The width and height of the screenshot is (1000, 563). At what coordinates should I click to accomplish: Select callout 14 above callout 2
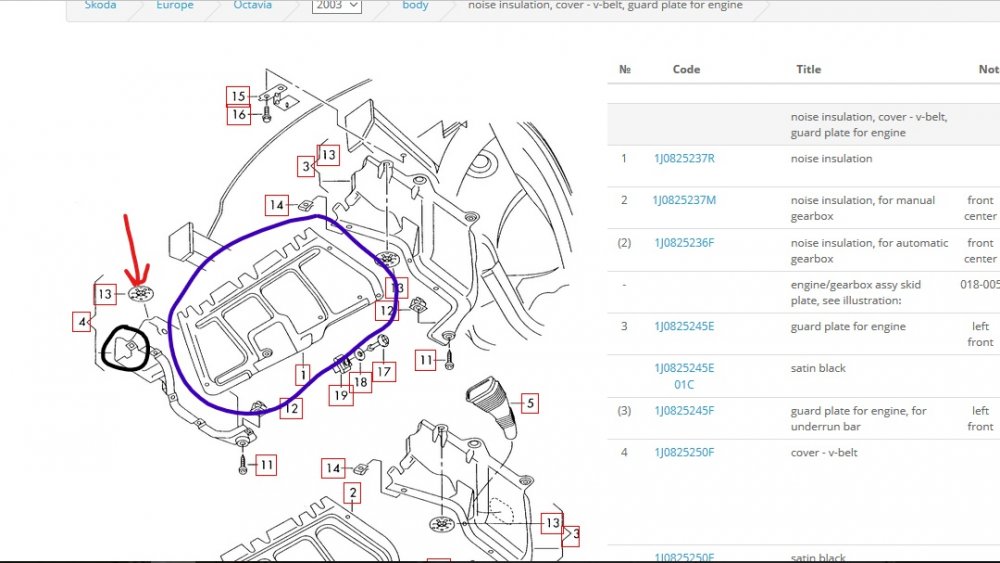(x=333, y=468)
